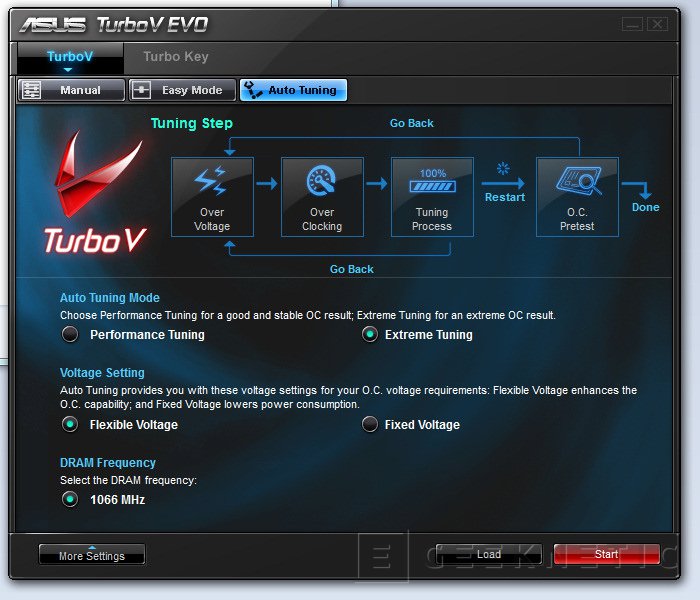Expand More Settings panel

point(92,554)
